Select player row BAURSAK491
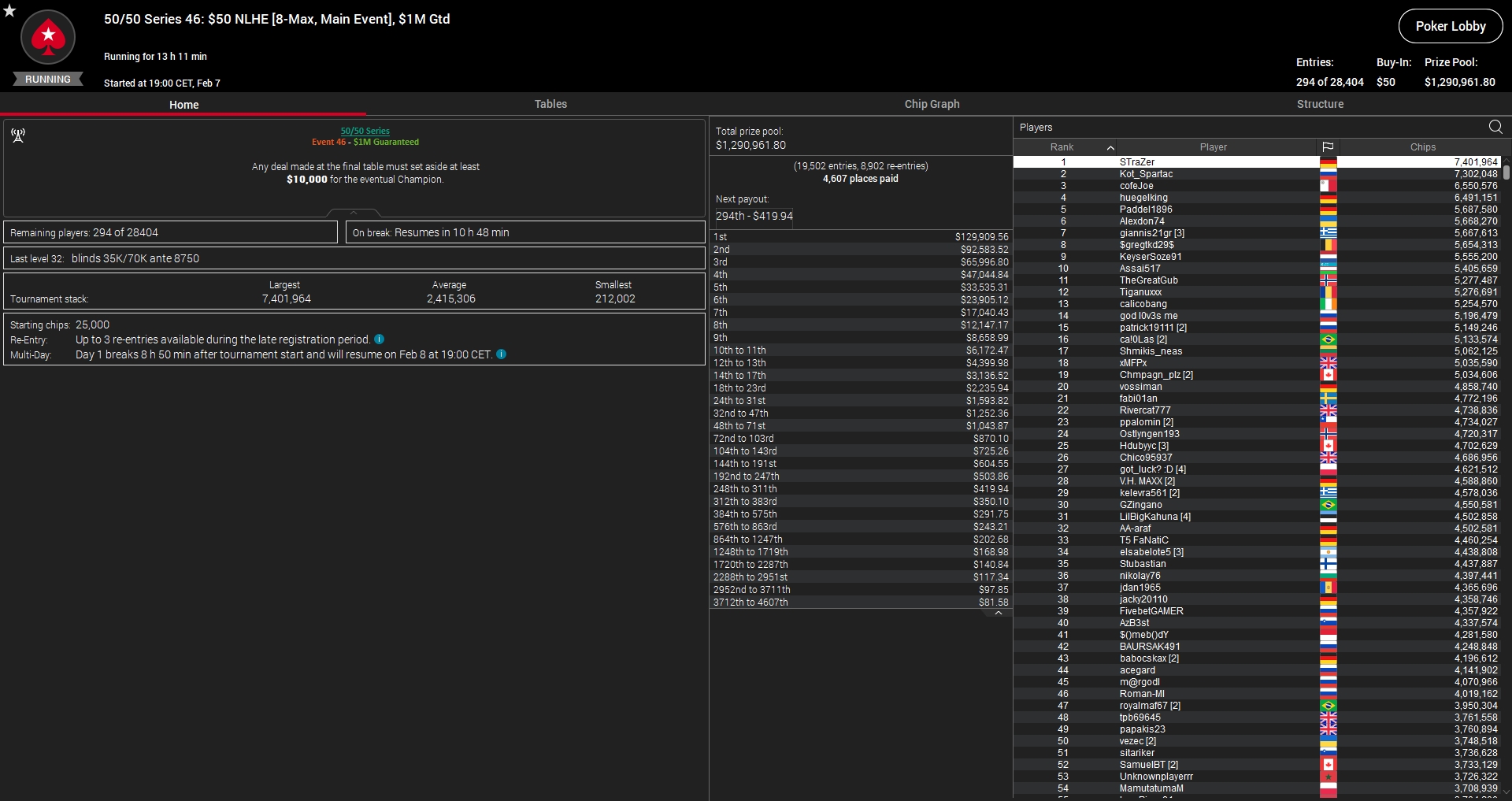Screen dimensions: 1512x801 (1258, 647)
